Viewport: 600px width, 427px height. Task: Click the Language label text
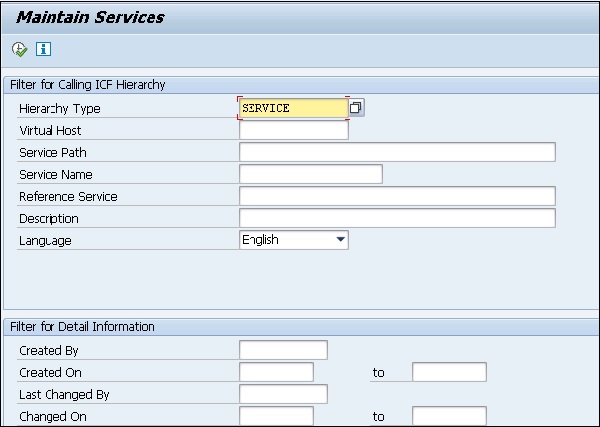tap(45, 241)
